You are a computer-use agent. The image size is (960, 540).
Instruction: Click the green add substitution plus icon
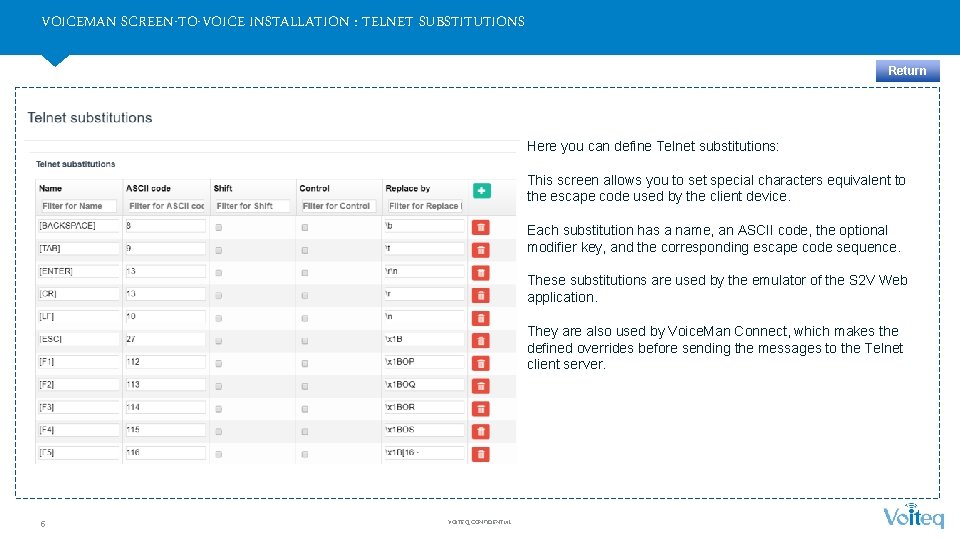481,190
